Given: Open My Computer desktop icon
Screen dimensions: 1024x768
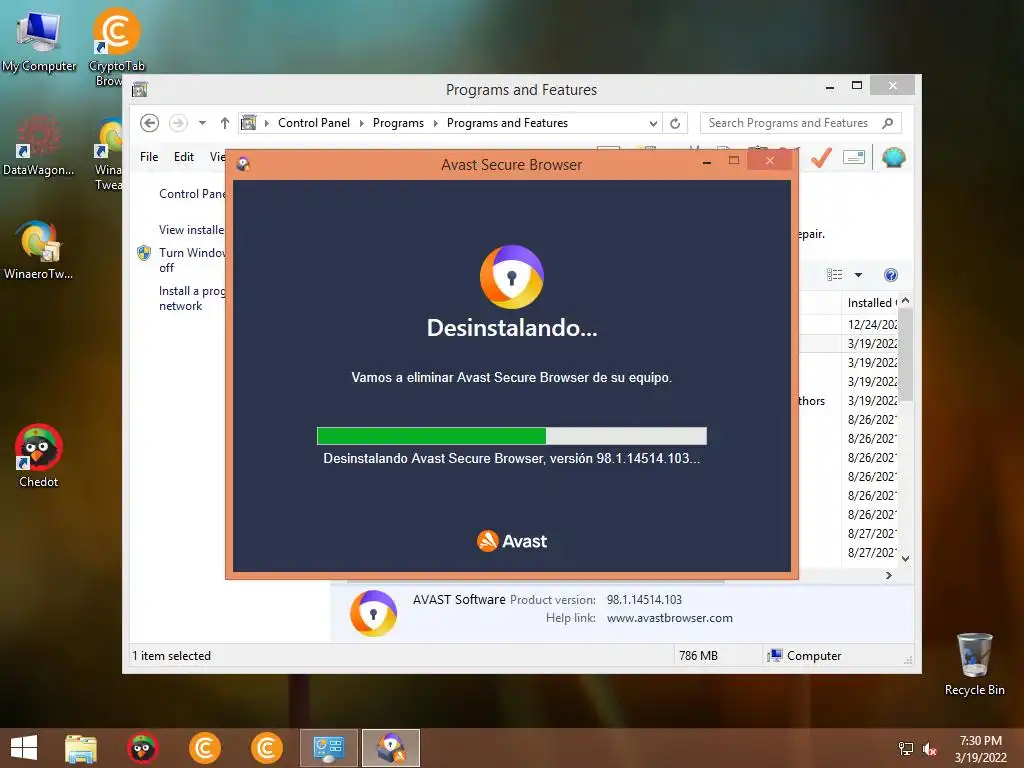Looking at the screenshot, I should (x=39, y=39).
